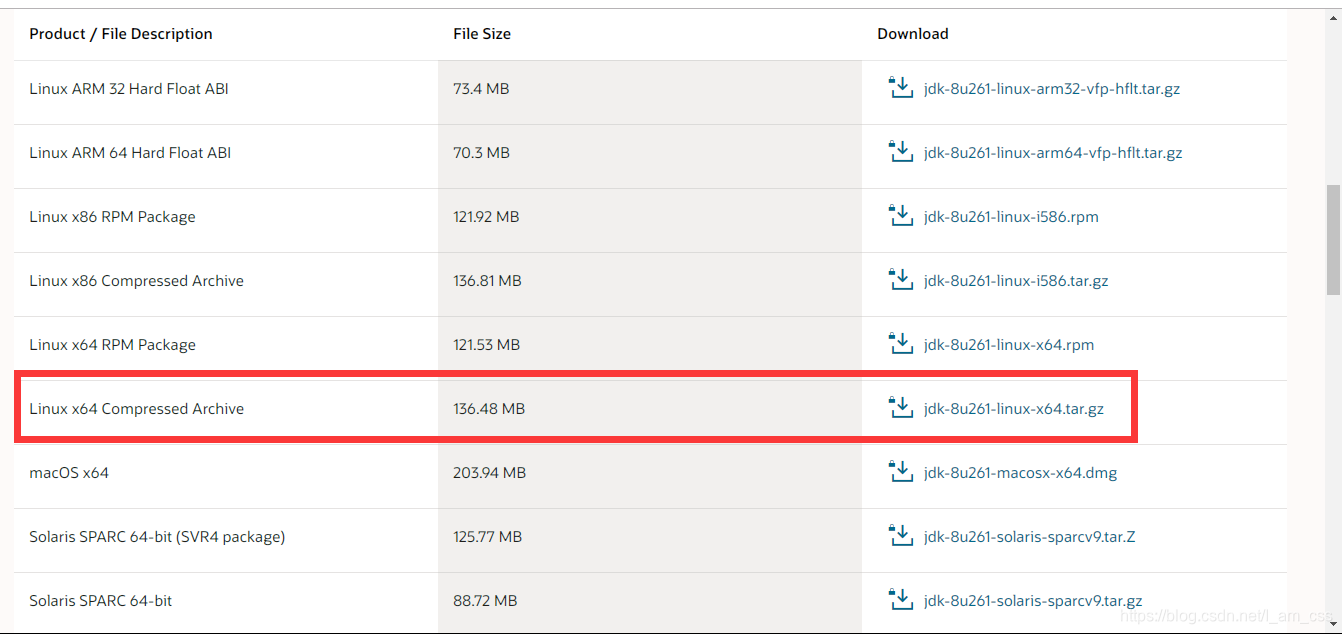Select the last row's 'Solaris SPARC 64-bit' text
The width and height of the screenshot is (1342, 634).
[x=100, y=601]
